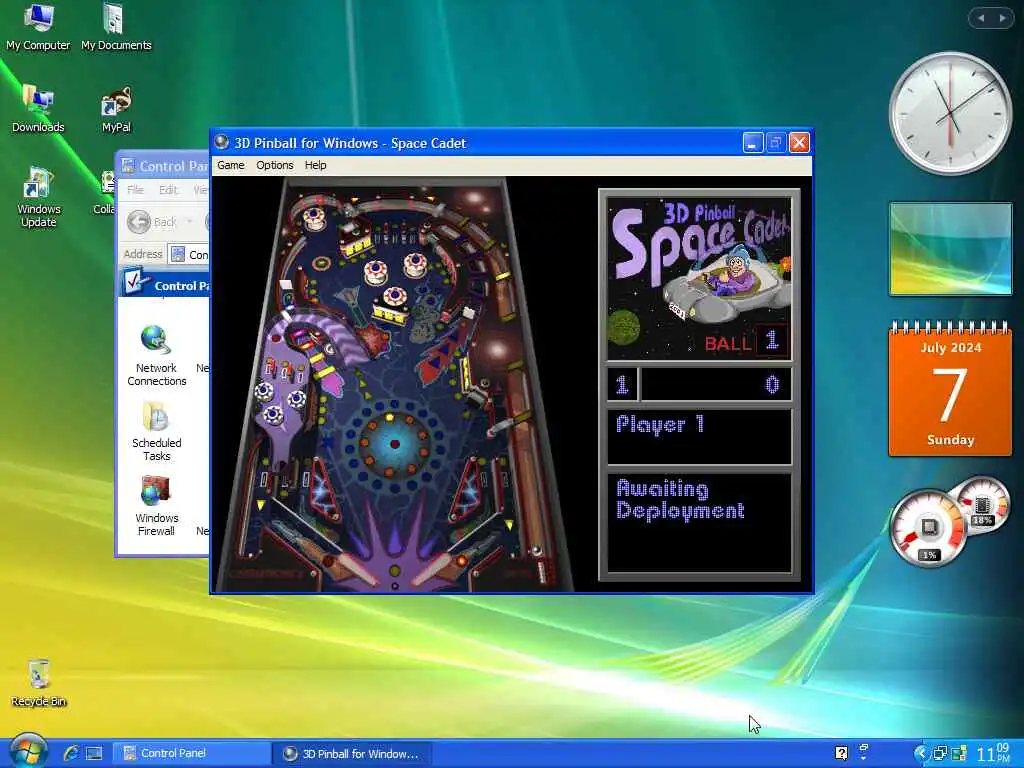The width and height of the screenshot is (1024, 768).
Task: Open Windows Firewall in Control Panel
Action: 157,506
